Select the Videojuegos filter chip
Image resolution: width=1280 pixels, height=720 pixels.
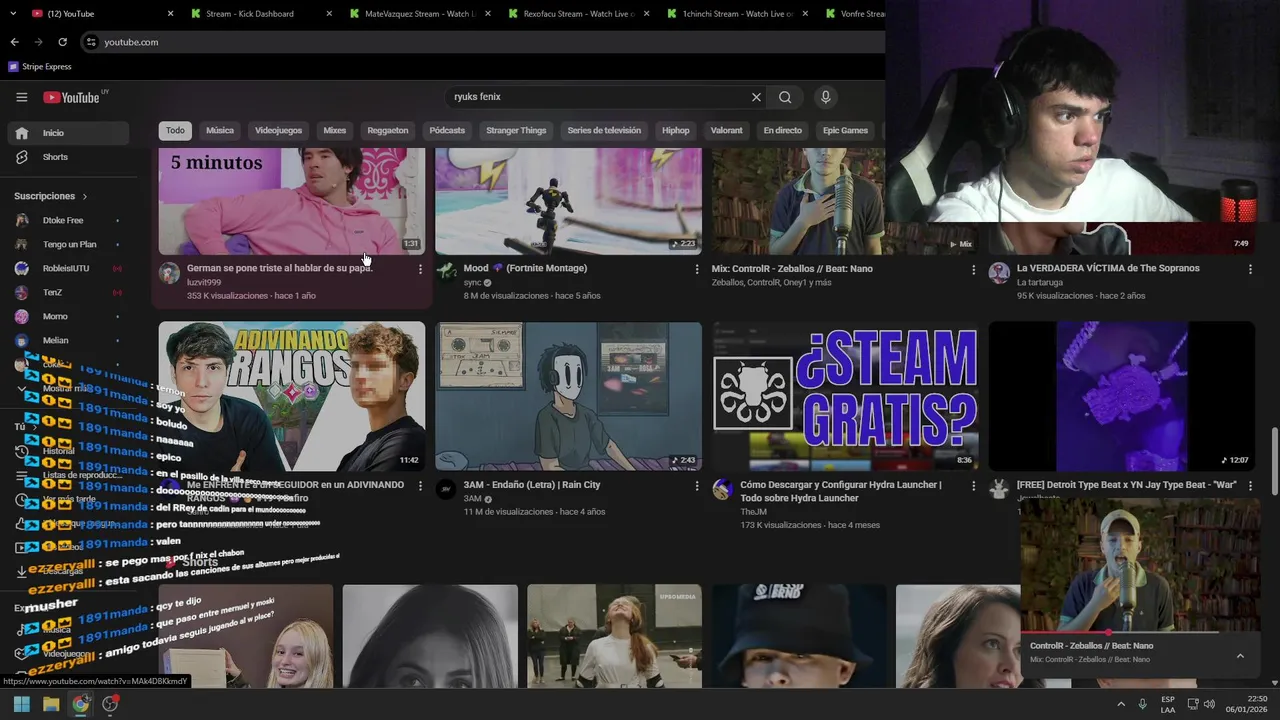278,131
